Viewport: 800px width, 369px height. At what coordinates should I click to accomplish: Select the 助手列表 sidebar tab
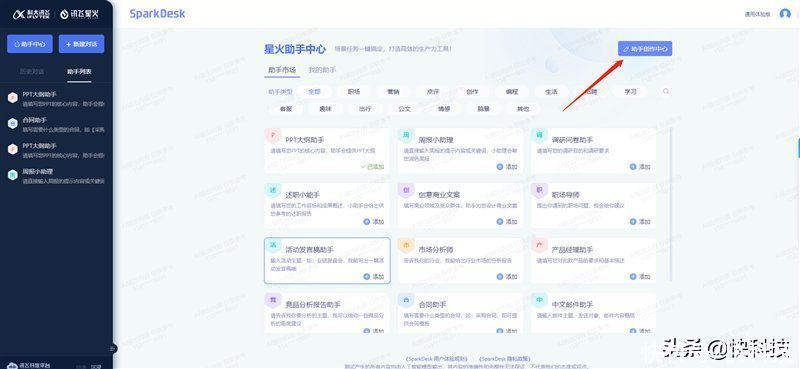click(80, 71)
